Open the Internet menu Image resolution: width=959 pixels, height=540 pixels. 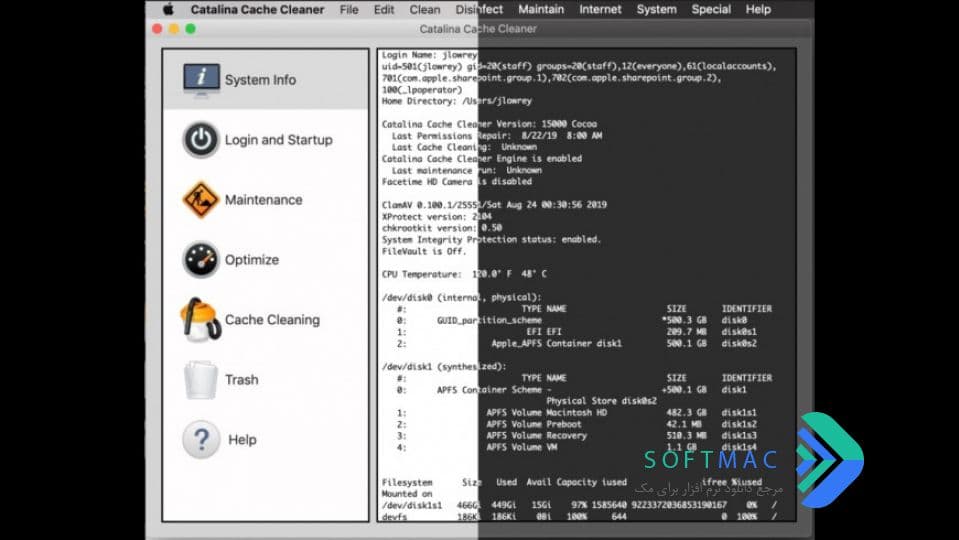tap(600, 9)
